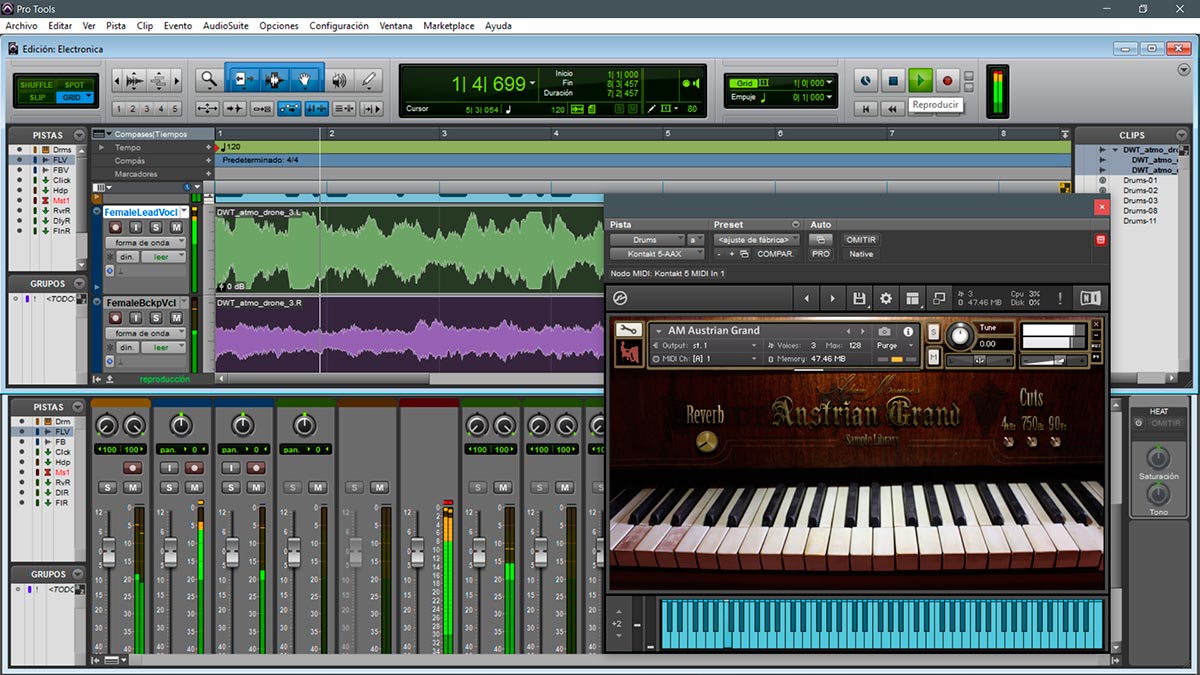Viewport: 1200px width, 675px height.
Task: Open Pista menu
Action: pyautogui.click(x=116, y=26)
